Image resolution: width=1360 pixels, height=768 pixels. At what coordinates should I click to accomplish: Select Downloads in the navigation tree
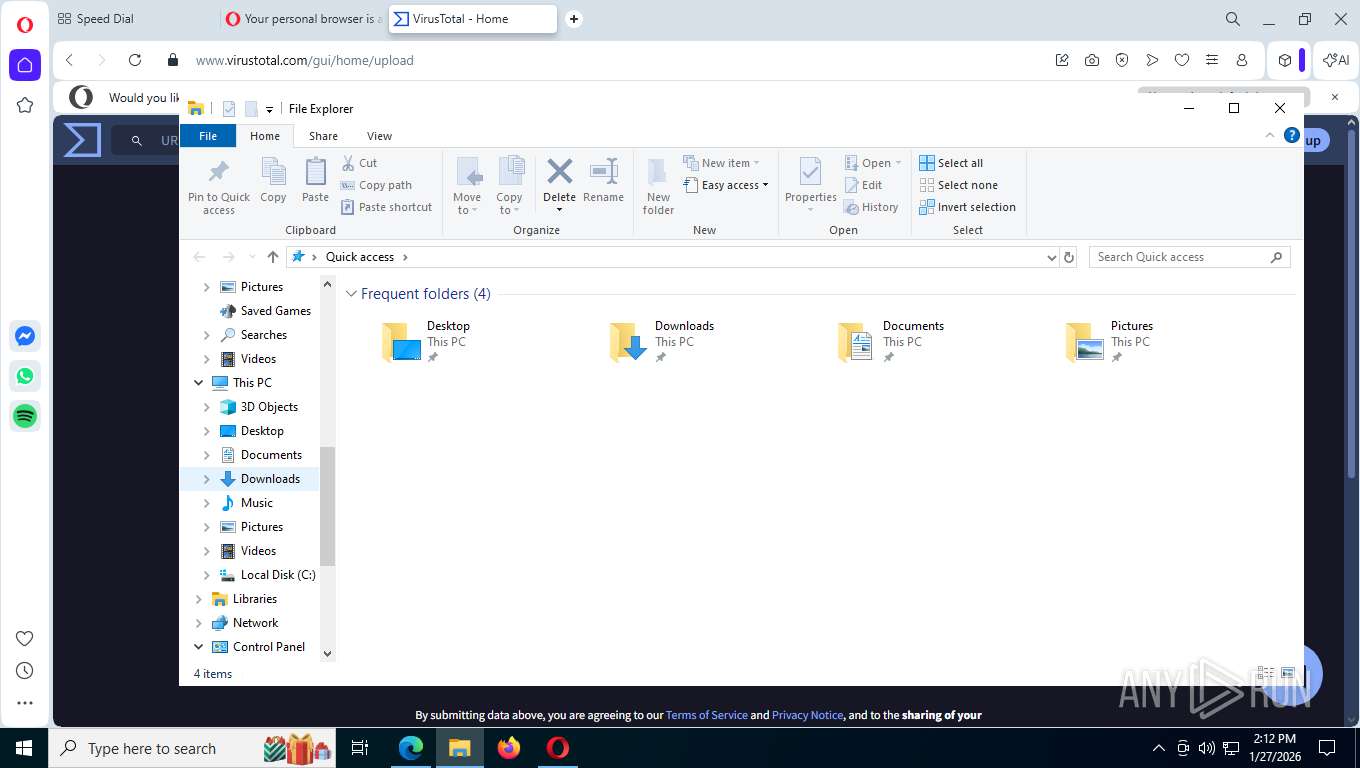pyautogui.click(x=270, y=479)
